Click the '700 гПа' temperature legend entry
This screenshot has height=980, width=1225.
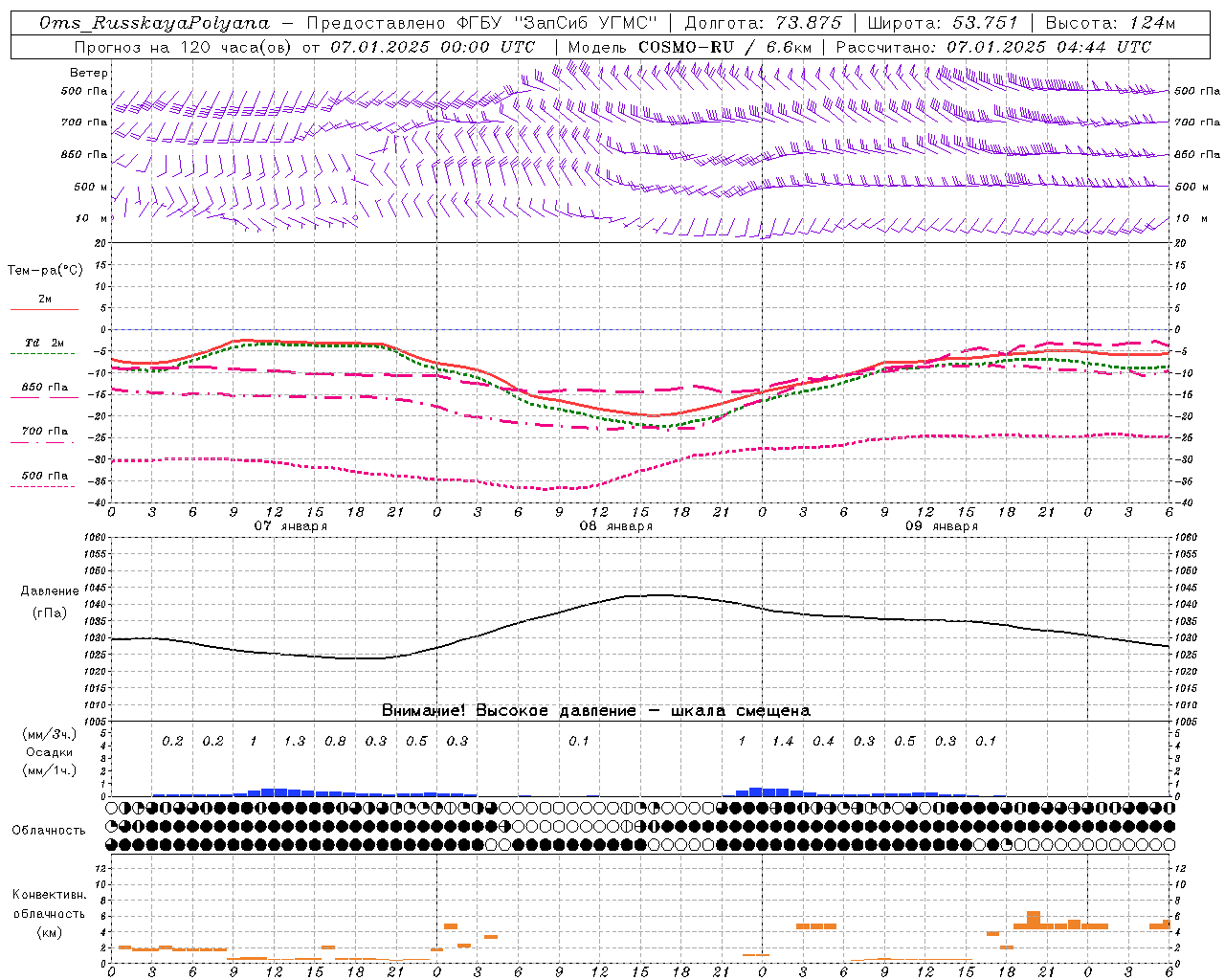pyautogui.click(x=45, y=432)
